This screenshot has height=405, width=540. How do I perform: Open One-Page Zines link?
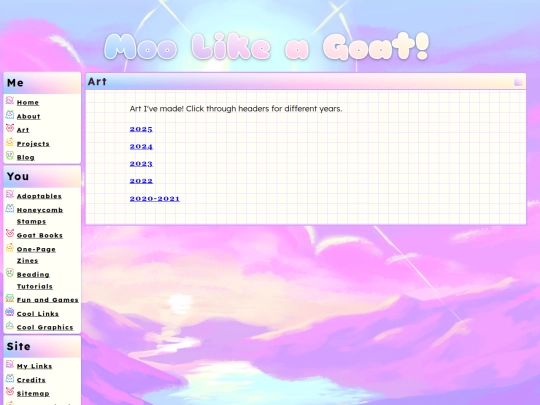pos(36,255)
